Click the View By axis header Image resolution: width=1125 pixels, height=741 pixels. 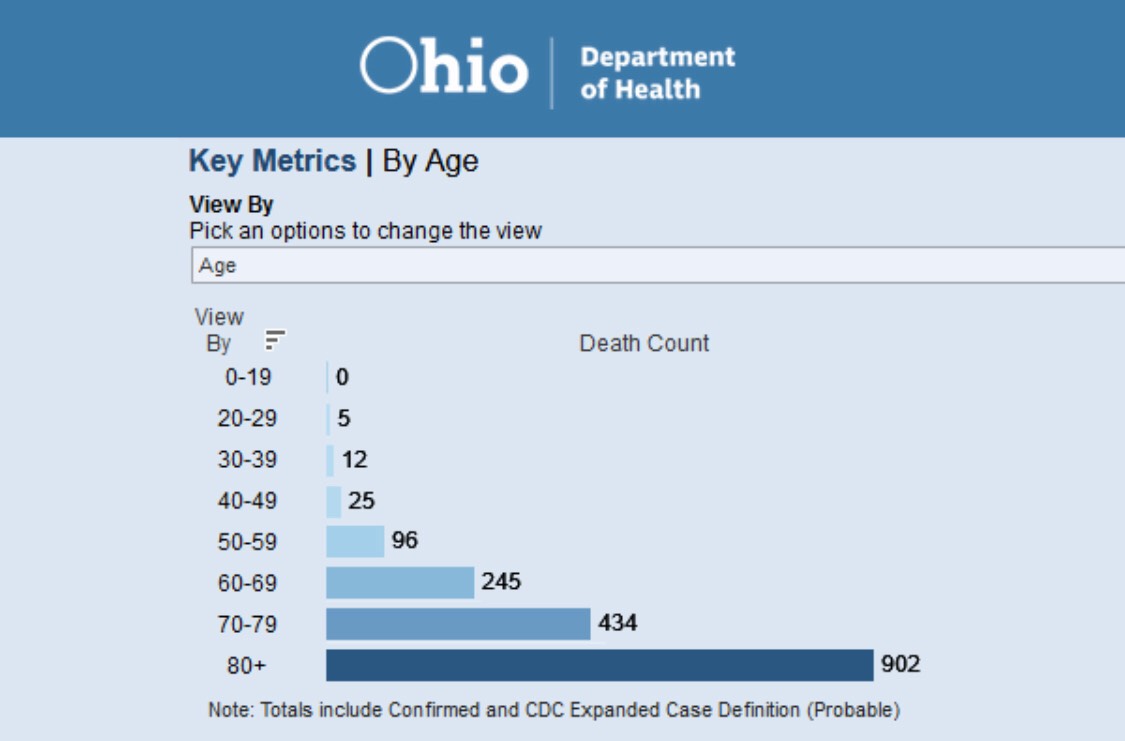(x=219, y=330)
